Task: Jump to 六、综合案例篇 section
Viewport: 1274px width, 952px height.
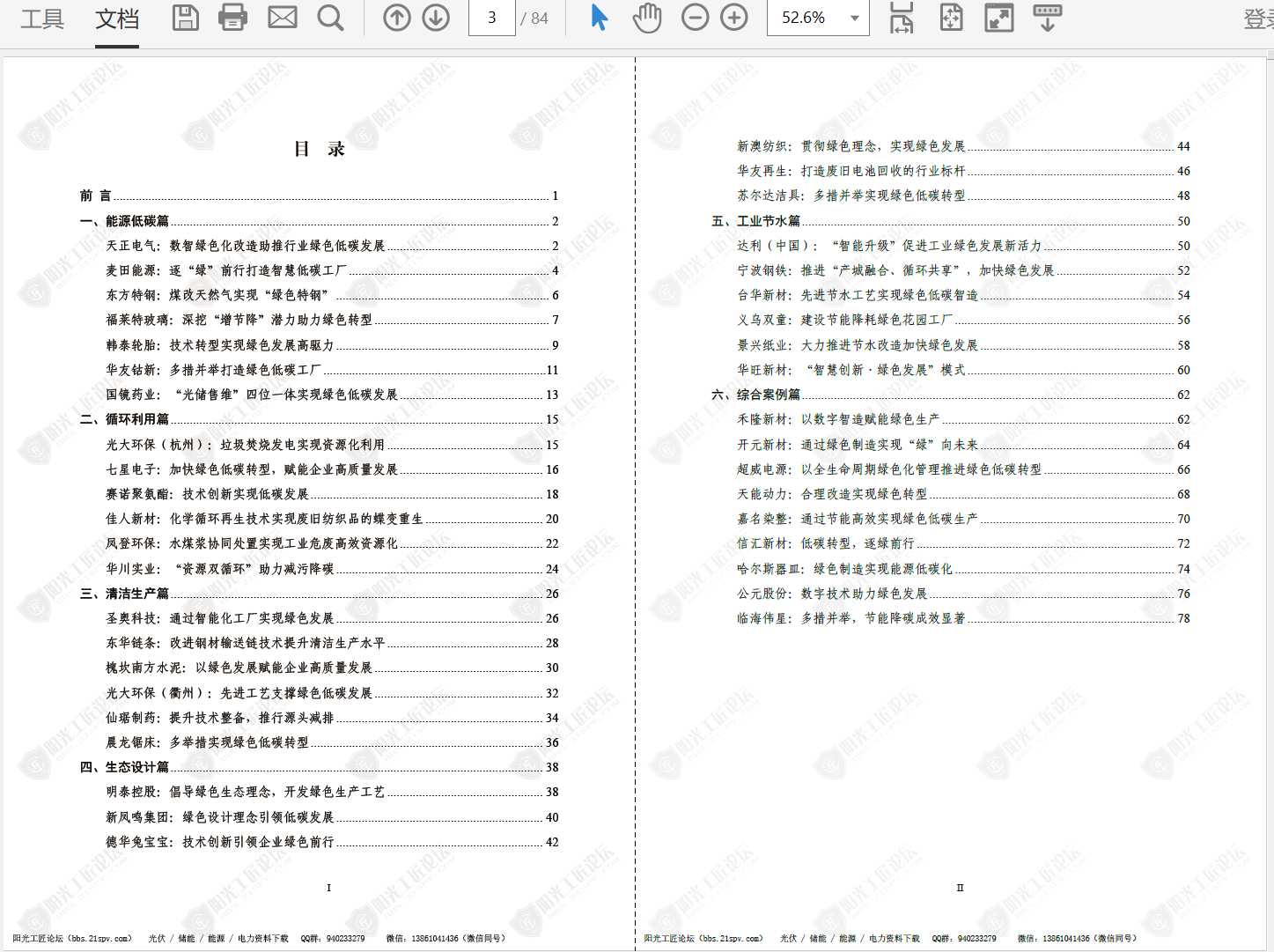Action: point(950,395)
